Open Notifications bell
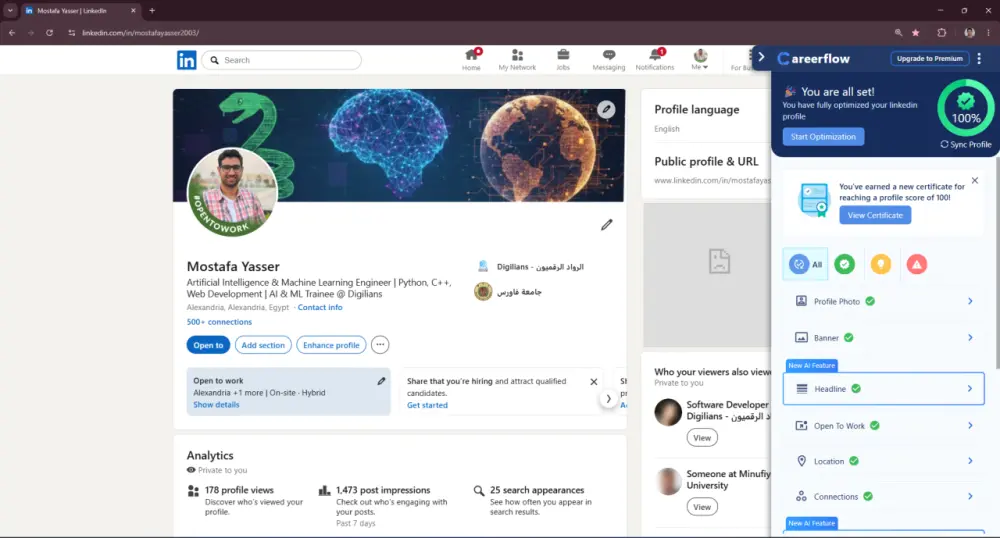This screenshot has height=538, width=1000. click(655, 59)
